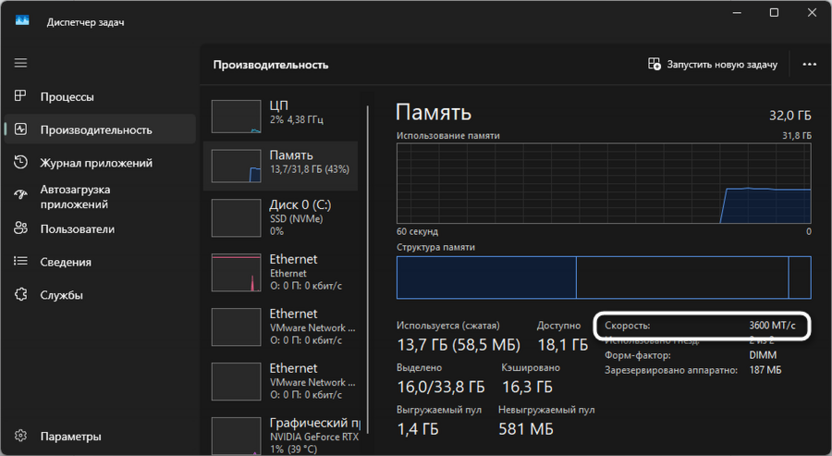
Task: Click the Скорость: label
Action: [x=627, y=325]
